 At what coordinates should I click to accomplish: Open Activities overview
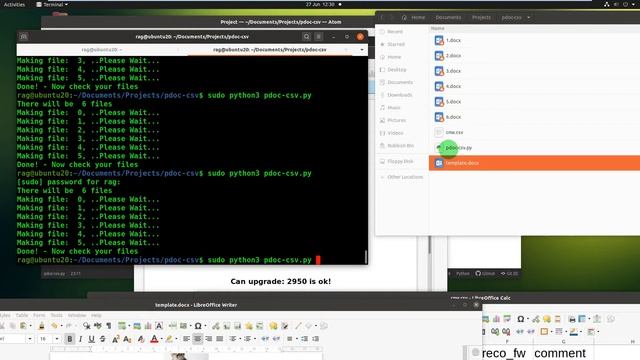click(x=14, y=4)
